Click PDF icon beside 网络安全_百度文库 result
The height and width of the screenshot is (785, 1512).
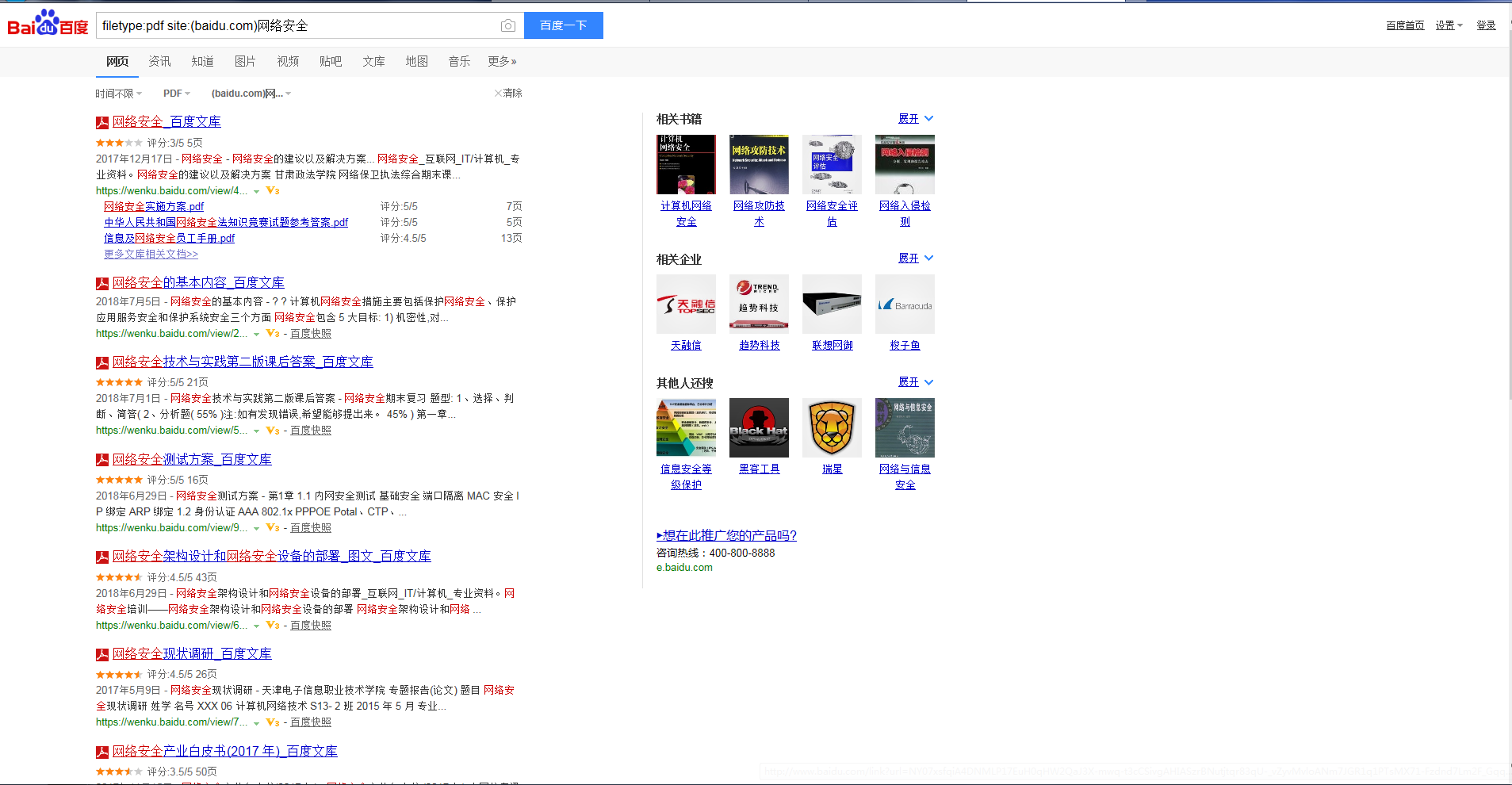pos(102,122)
